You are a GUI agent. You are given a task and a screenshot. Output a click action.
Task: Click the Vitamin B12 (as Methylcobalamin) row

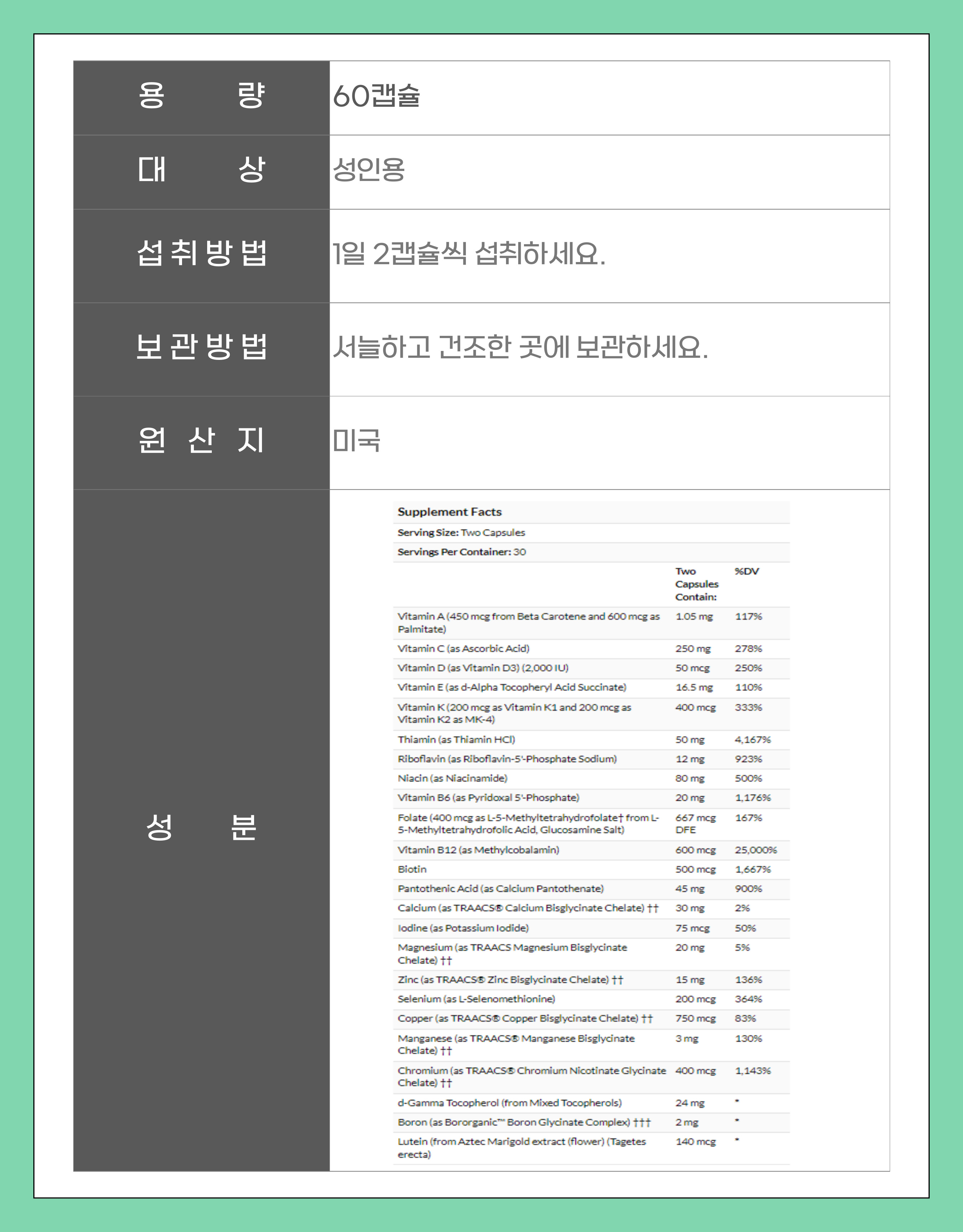[x=591, y=850]
